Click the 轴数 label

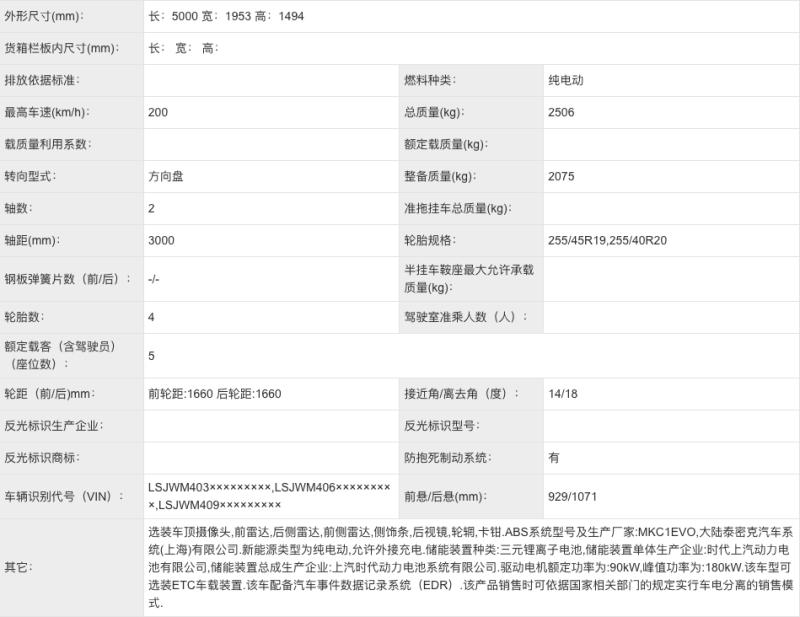coord(18,208)
